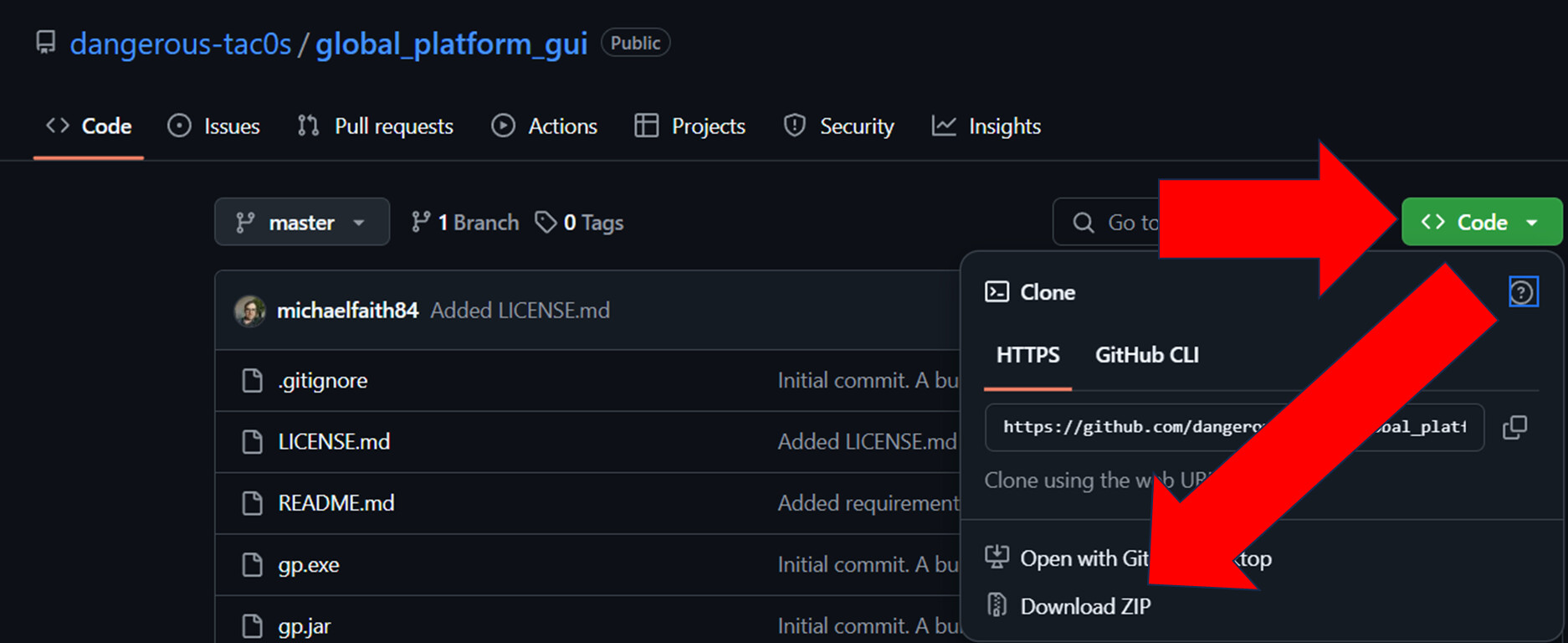Open Added requirement commit in README.md row
The width and height of the screenshot is (1568, 643).
click(869, 503)
